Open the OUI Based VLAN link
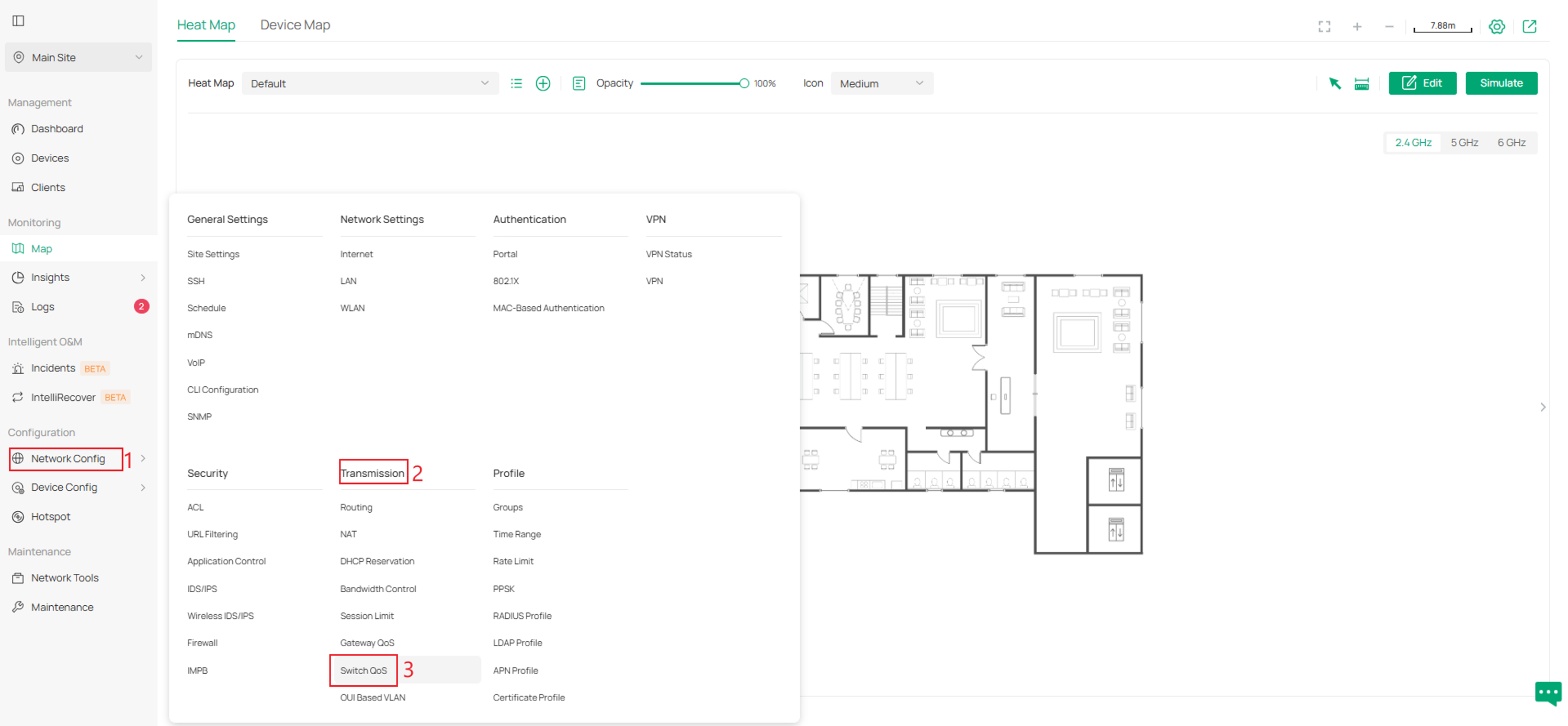Image resolution: width=1568 pixels, height=726 pixels. 372,698
